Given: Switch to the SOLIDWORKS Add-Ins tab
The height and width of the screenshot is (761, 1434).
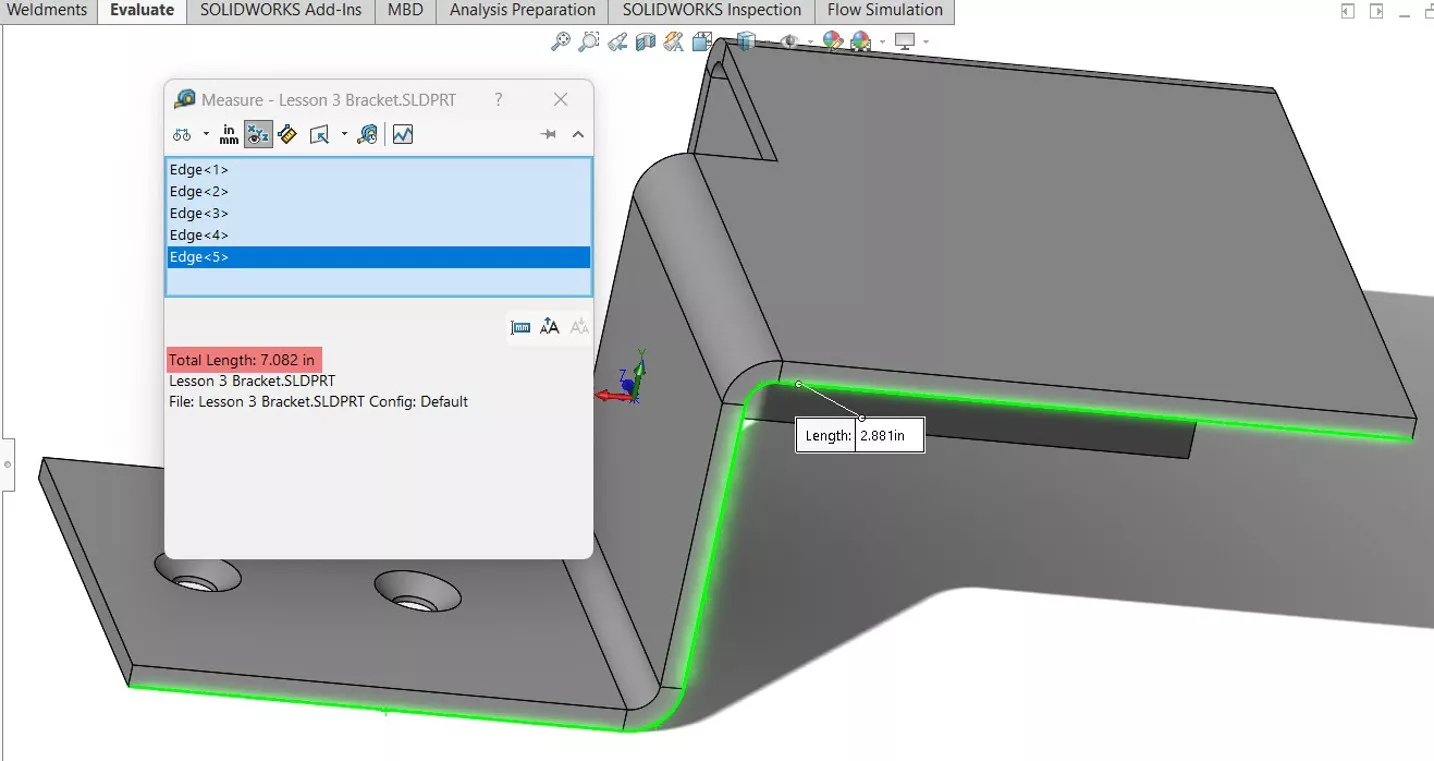Looking at the screenshot, I should (x=281, y=11).
